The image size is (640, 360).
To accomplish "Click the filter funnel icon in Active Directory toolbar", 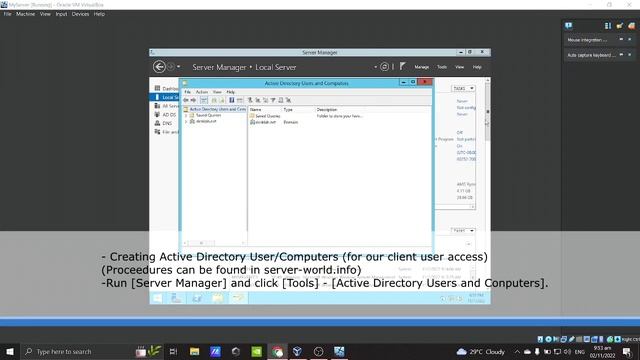I will tap(273, 100).
